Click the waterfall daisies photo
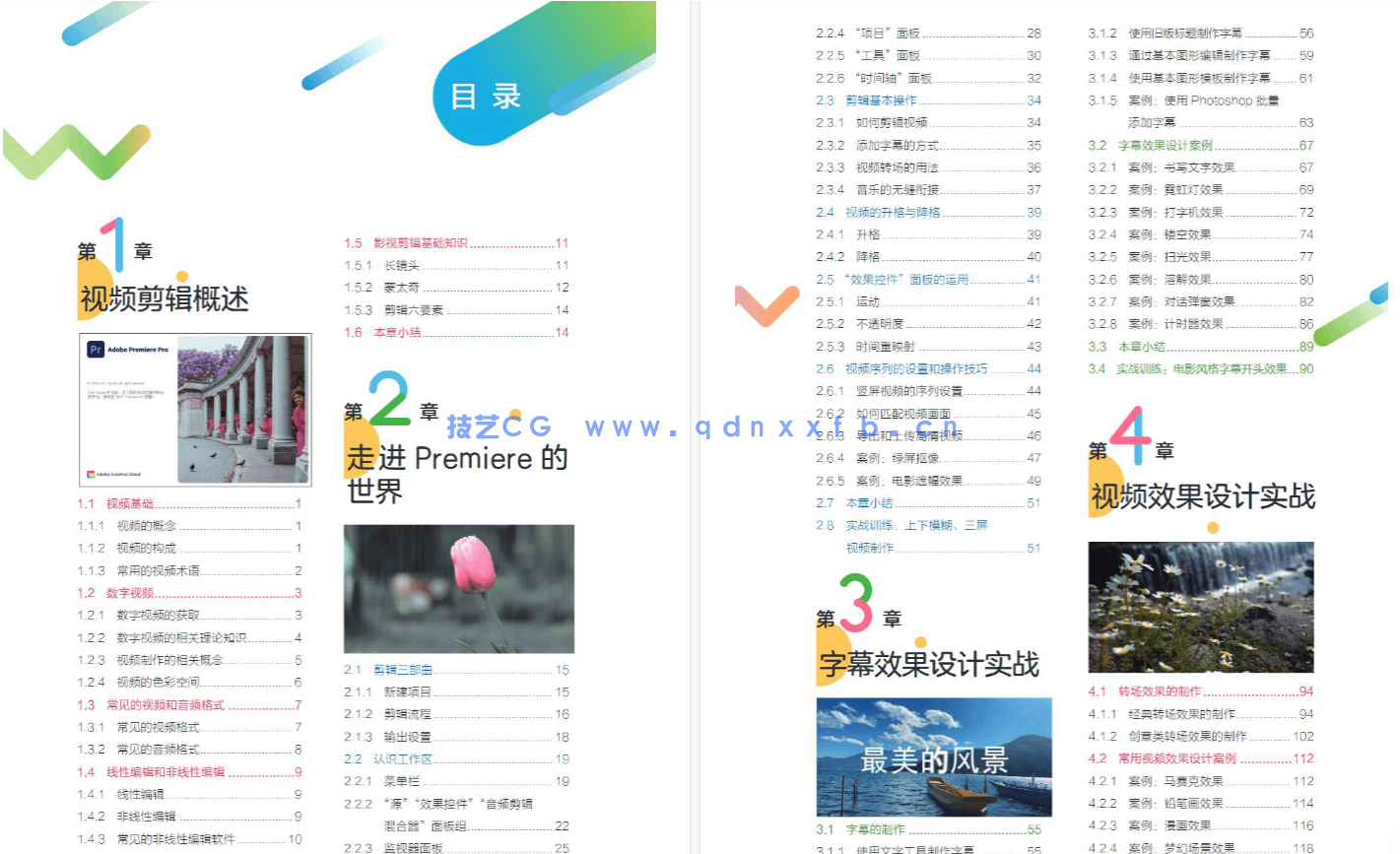The width and height of the screenshot is (1400, 854). [1201, 608]
